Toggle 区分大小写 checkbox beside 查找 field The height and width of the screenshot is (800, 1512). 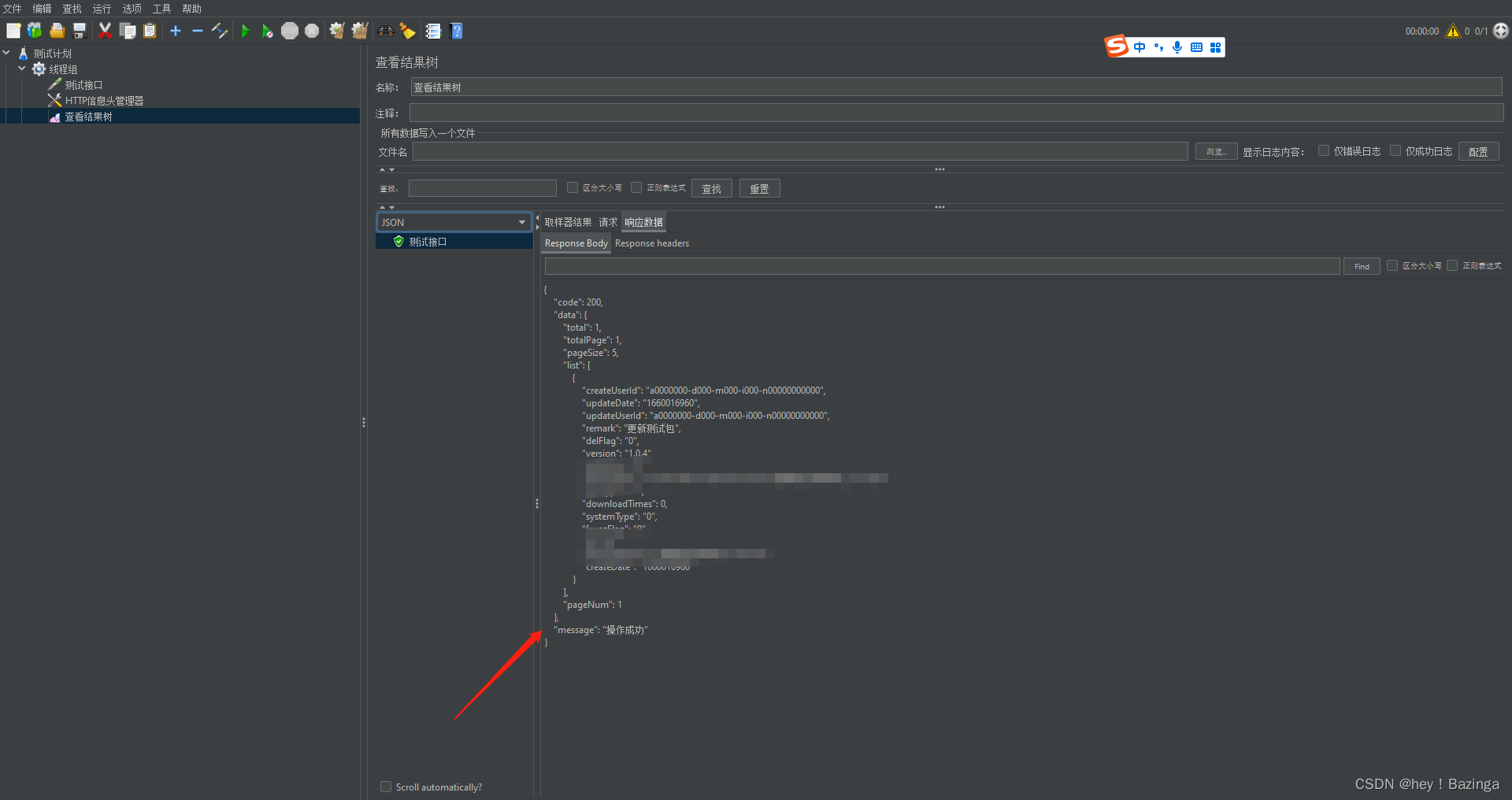click(573, 187)
